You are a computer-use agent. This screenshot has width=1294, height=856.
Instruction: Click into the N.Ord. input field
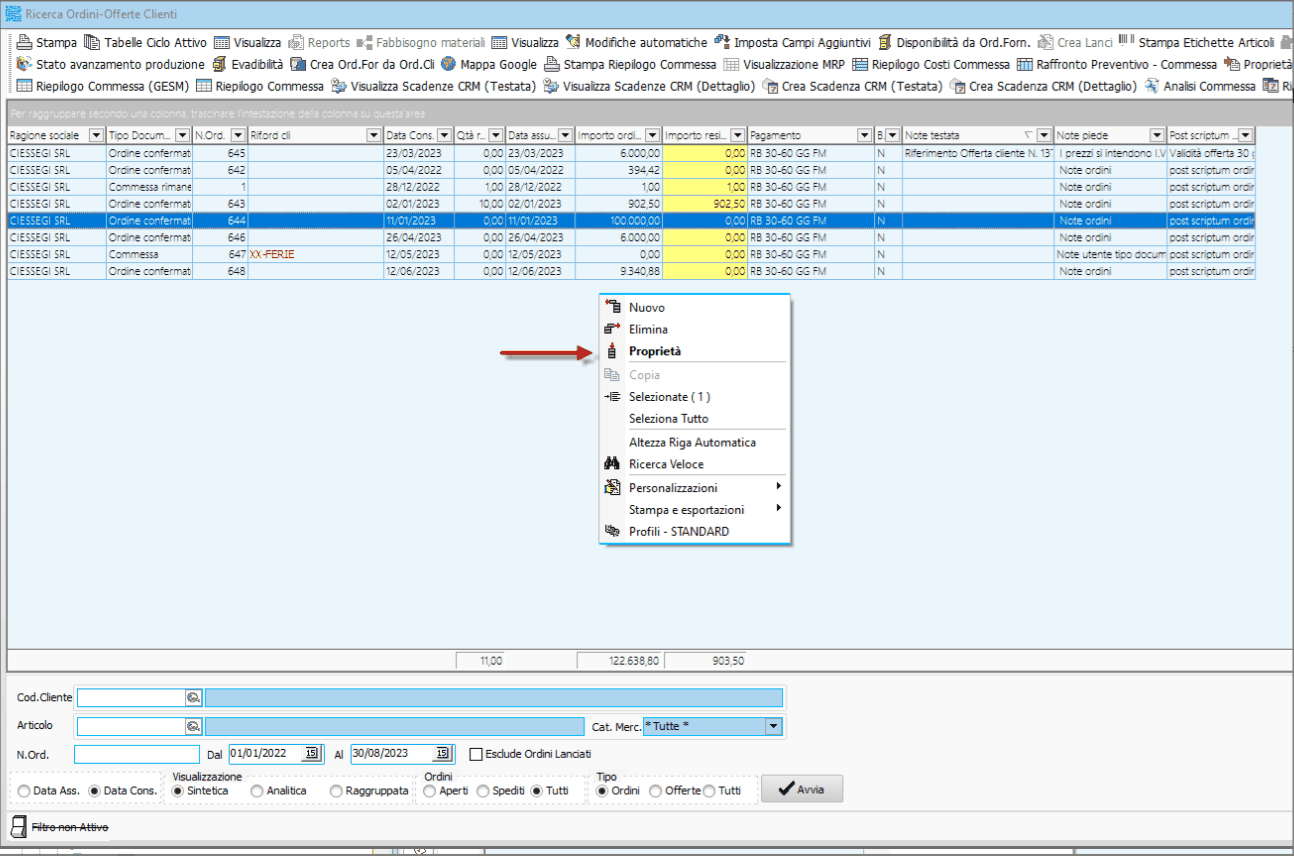pos(137,754)
